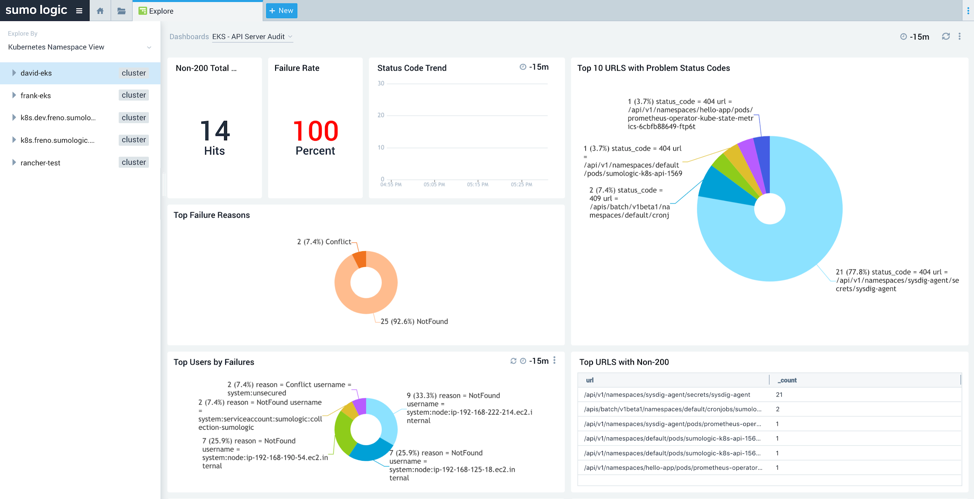
Task: Click the Non-200 Total panel title
Action: point(207,68)
